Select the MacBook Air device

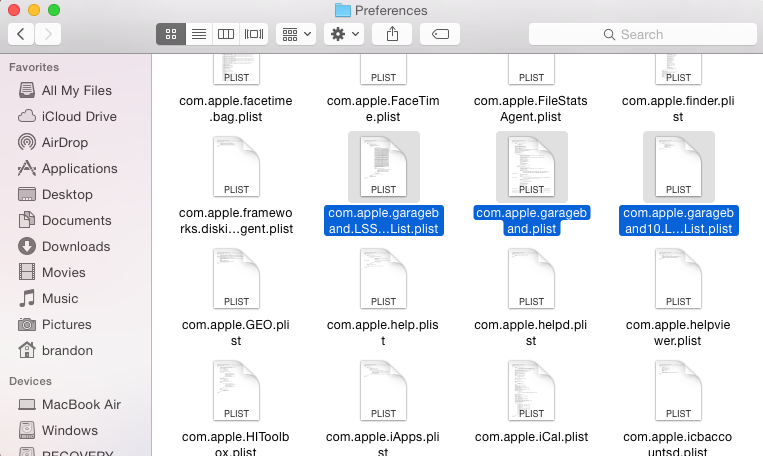click(80, 404)
